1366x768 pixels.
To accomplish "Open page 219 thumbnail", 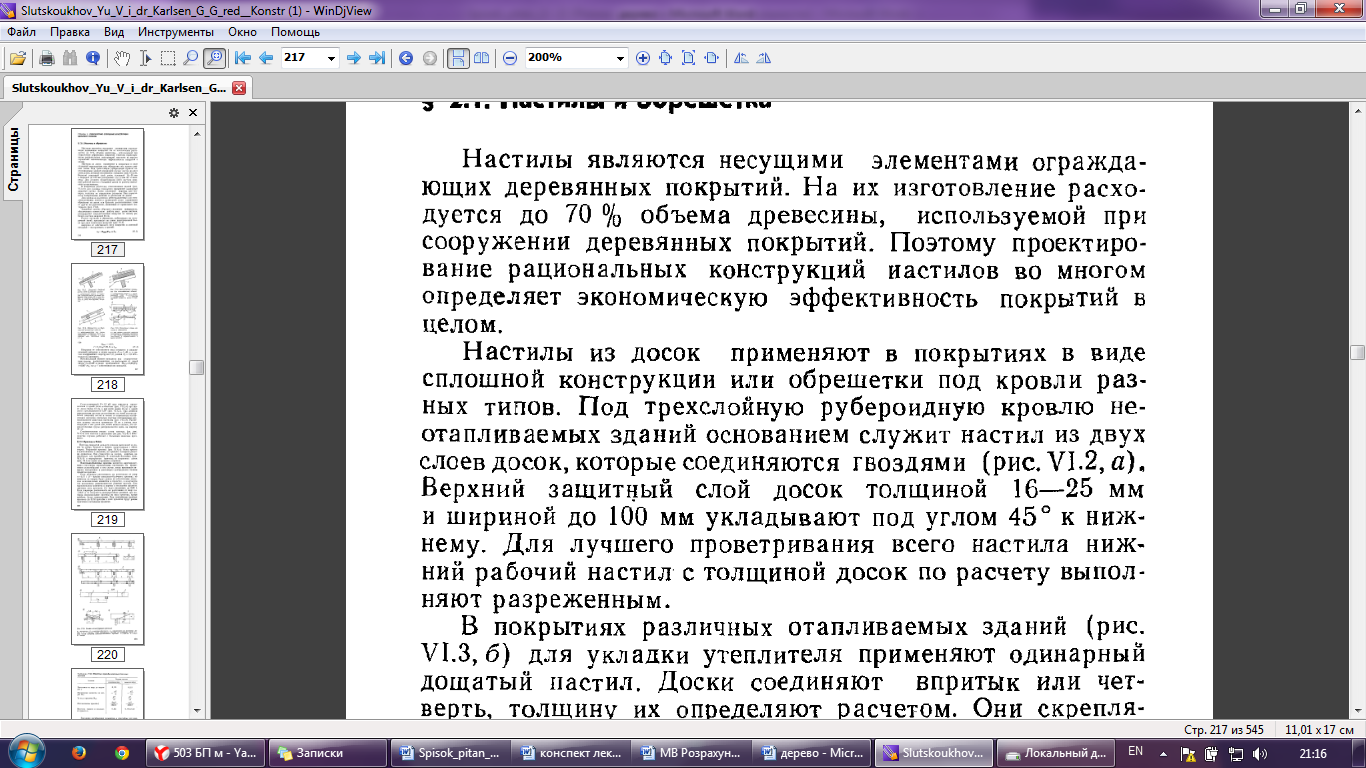I will click(107, 454).
